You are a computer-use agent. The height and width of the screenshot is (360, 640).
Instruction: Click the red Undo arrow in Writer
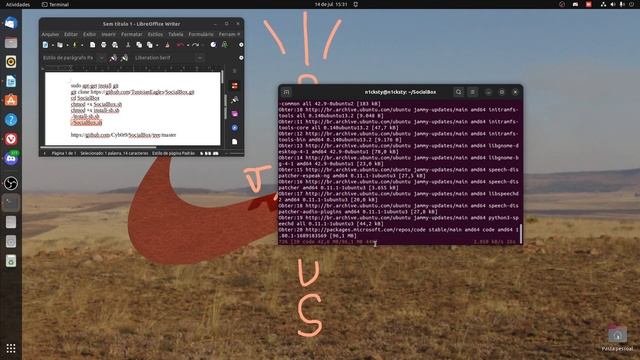point(180,45)
